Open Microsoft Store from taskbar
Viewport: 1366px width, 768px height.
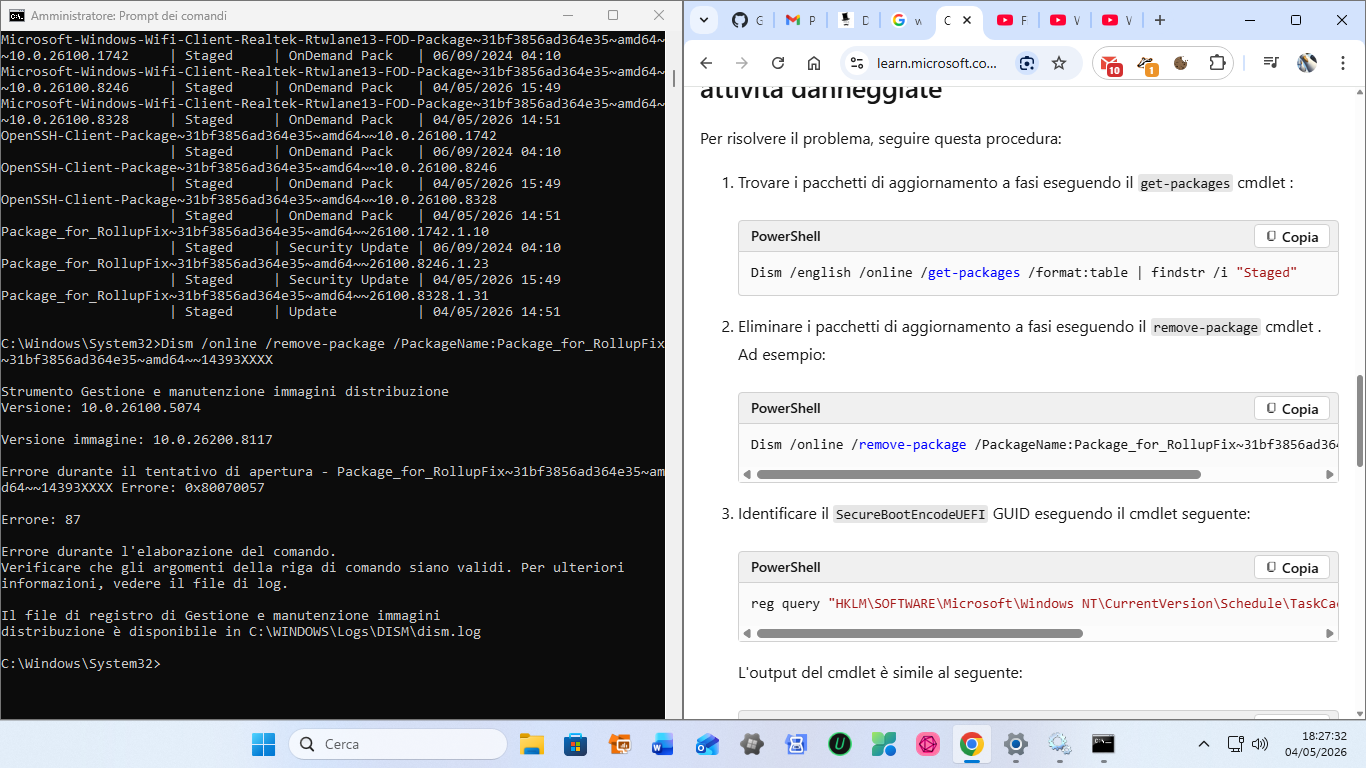(575, 744)
